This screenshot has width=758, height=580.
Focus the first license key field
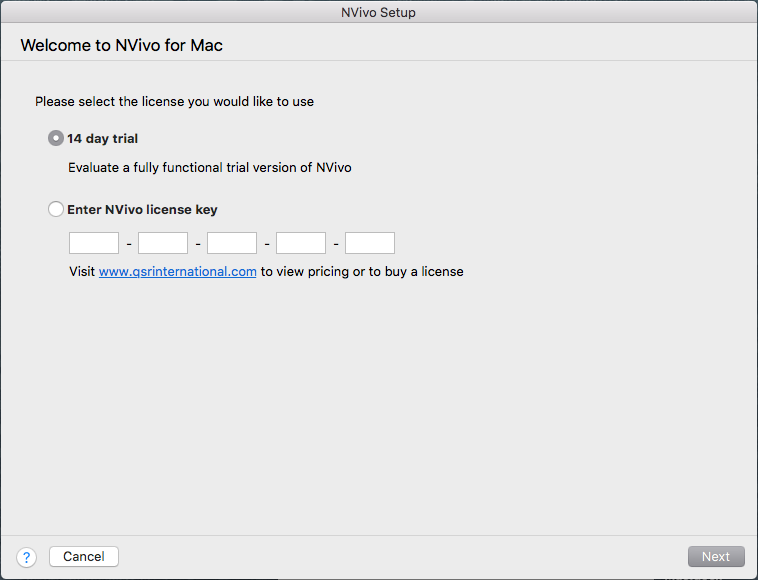point(94,243)
